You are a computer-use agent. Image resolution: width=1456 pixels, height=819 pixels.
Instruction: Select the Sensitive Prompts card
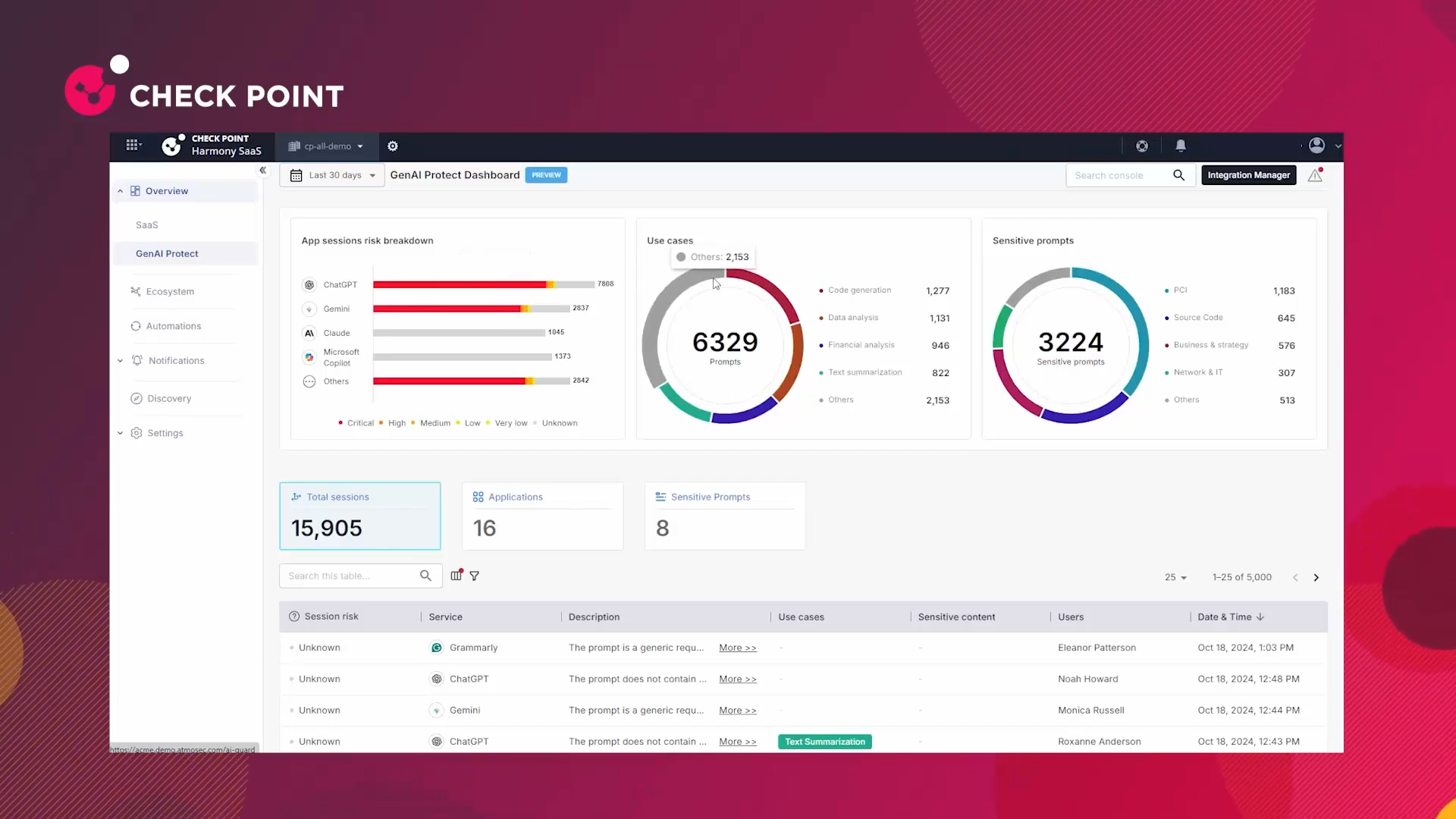click(x=725, y=516)
